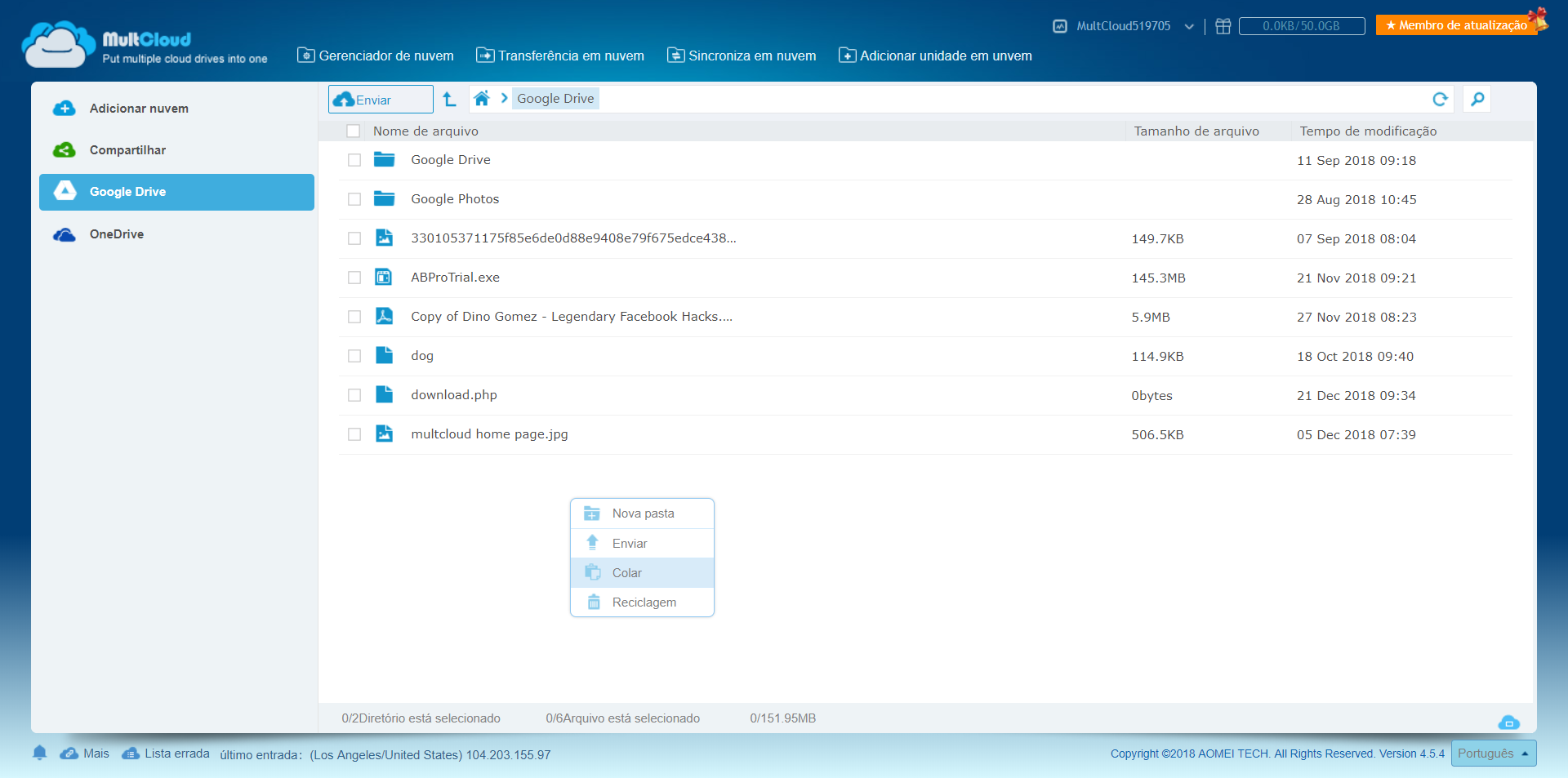Click the home breadcrumb icon

482,99
